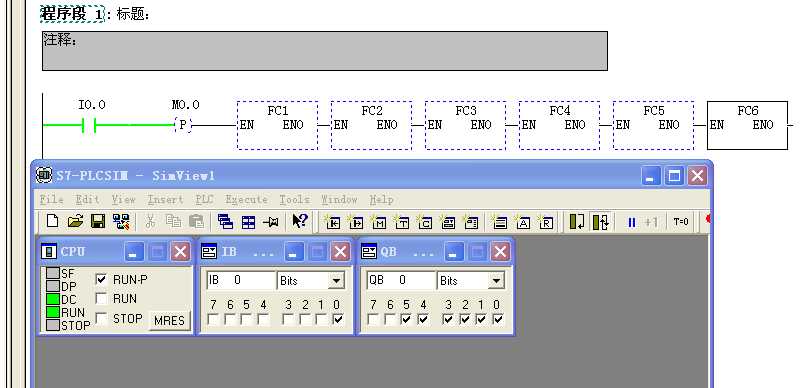Image resolution: width=801 pixels, height=388 pixels.
Task: Open the Execute menu
Action: point(246,199)
